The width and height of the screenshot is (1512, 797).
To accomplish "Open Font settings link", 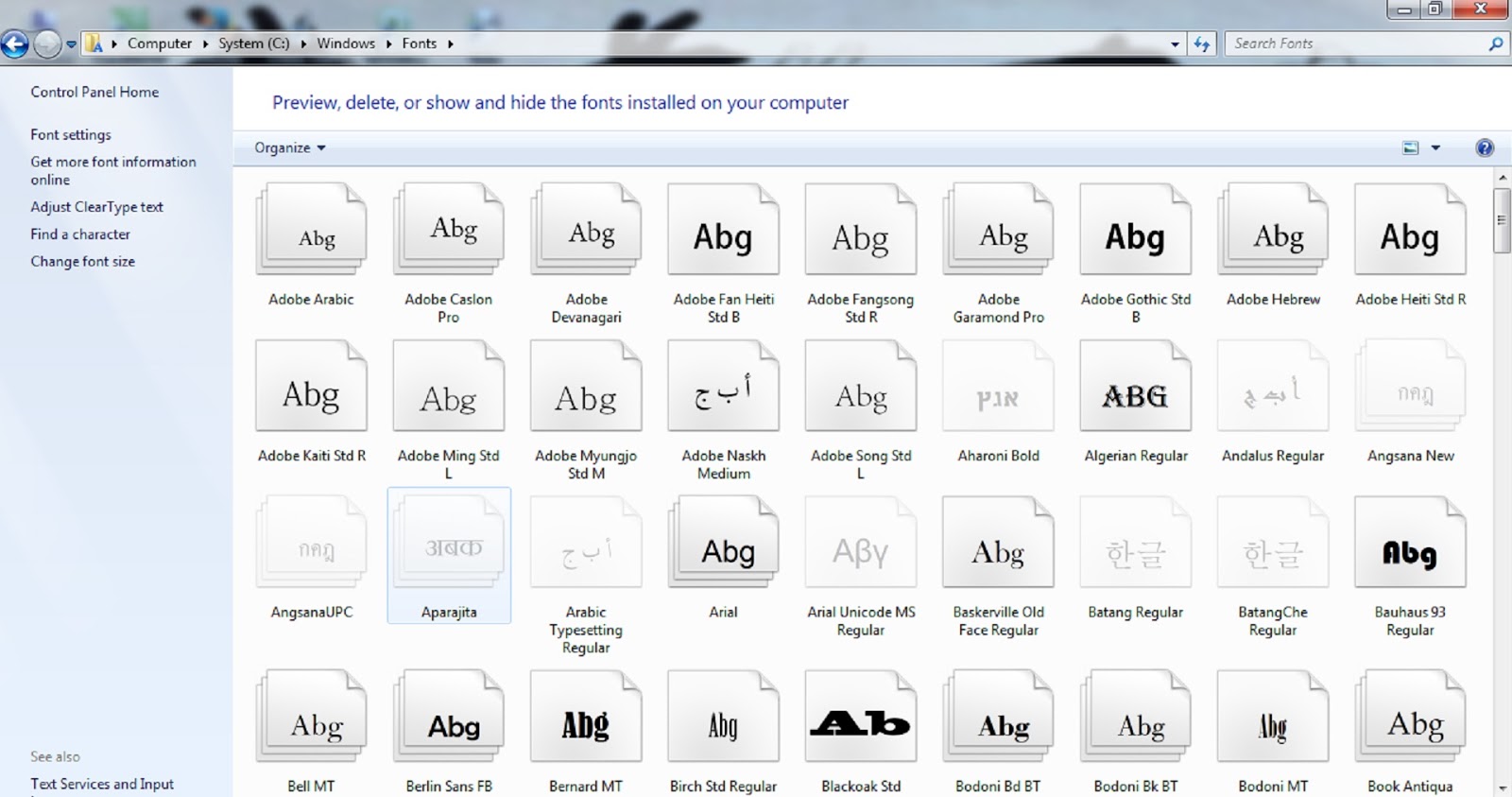I will coord(71,135).
